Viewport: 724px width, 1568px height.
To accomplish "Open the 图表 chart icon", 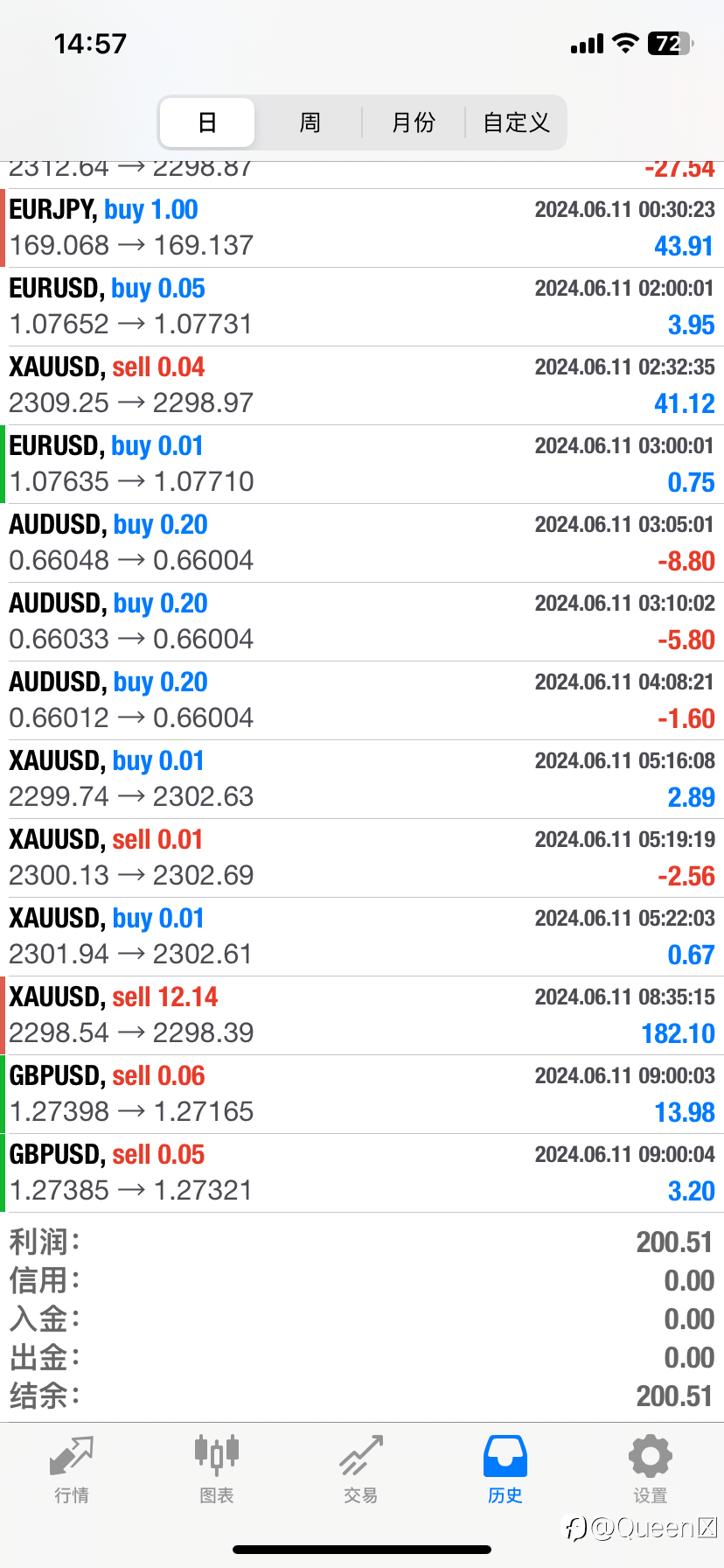I will (x=216, y=1454).
